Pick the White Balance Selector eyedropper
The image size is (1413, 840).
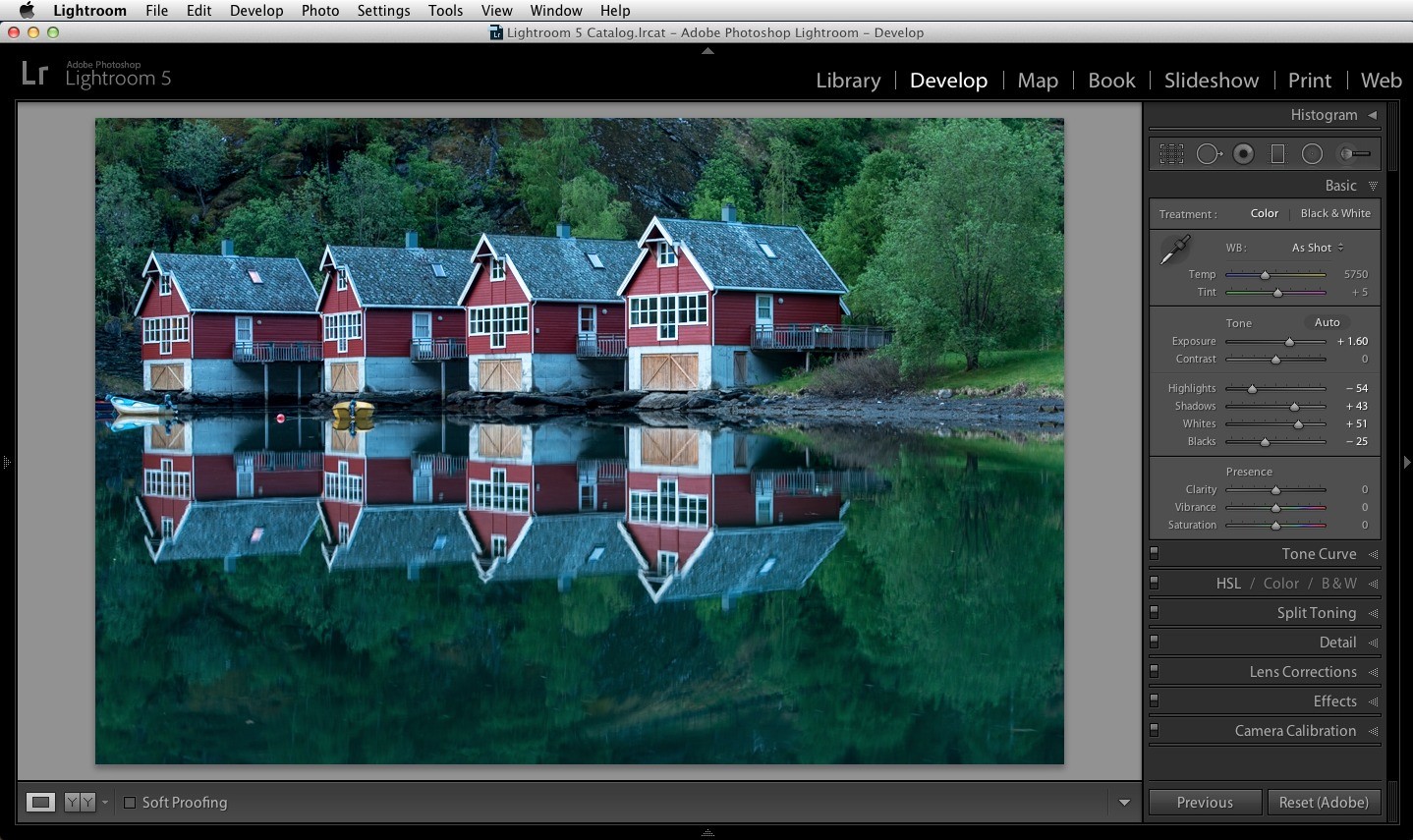pos(1175,250)
